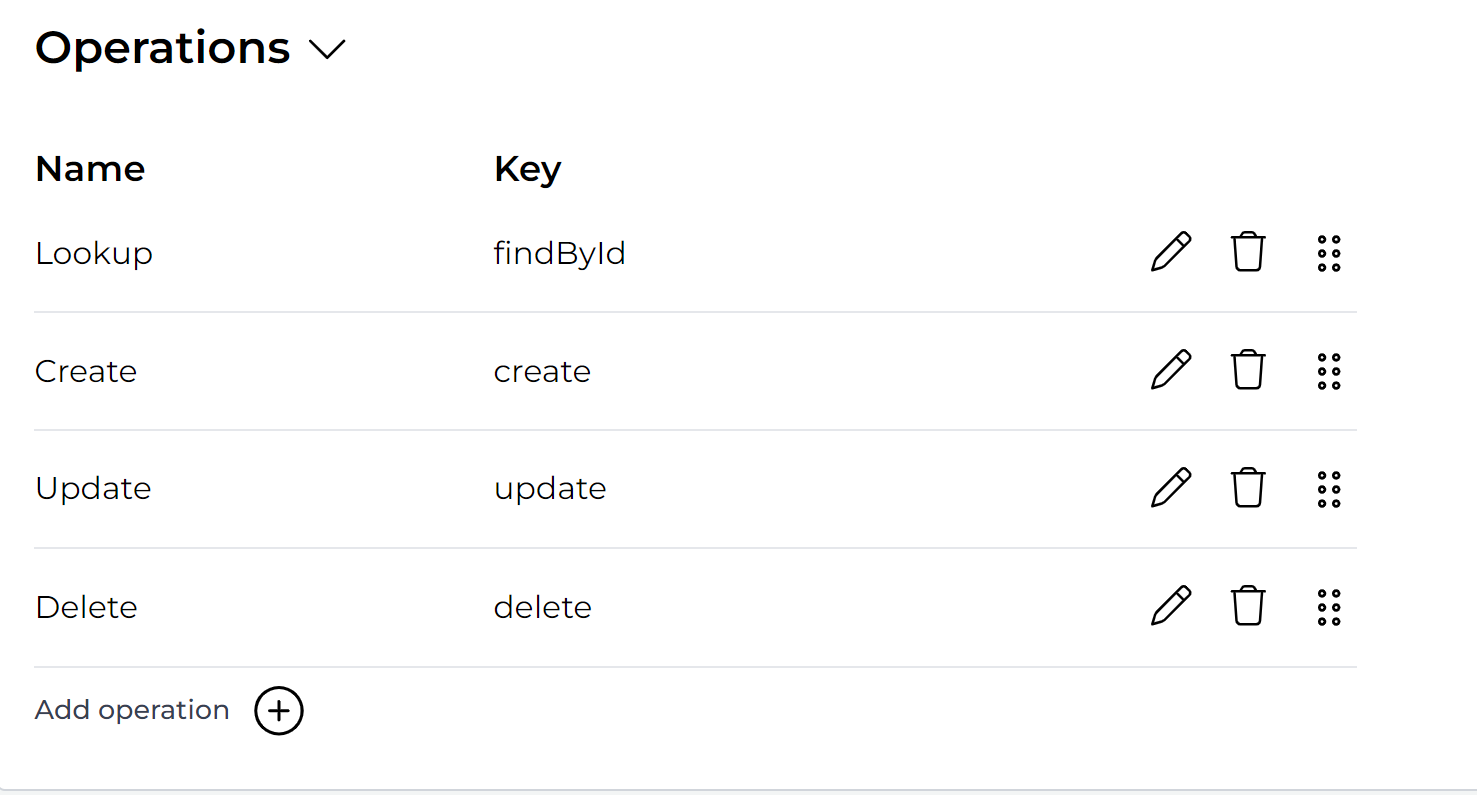Select the Lookup operation name
This screenshot has width=1477, height=795.
pos(93,252)
